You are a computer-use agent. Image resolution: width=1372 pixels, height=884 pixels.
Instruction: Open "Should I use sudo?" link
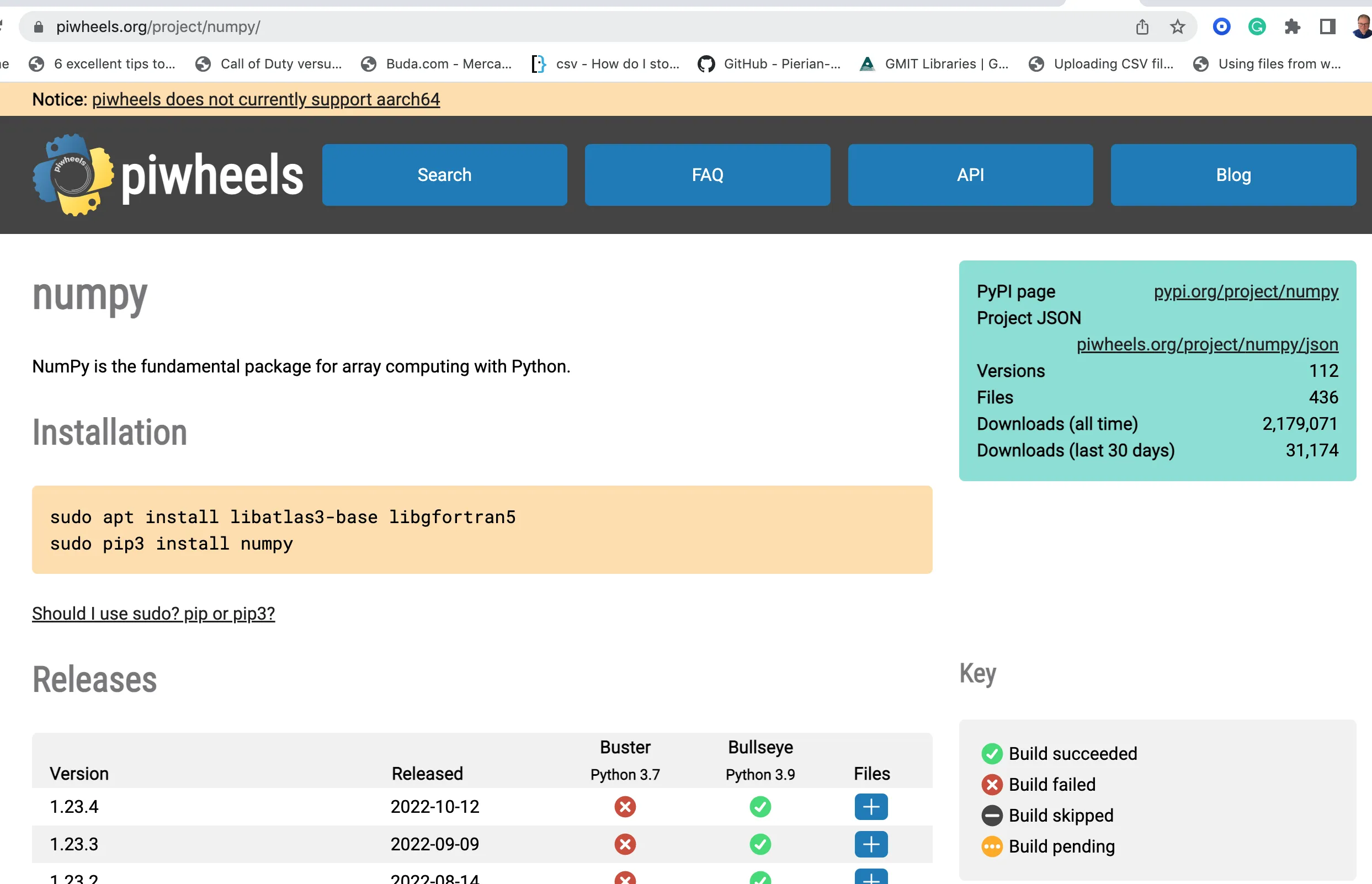[x=153, y=614]
